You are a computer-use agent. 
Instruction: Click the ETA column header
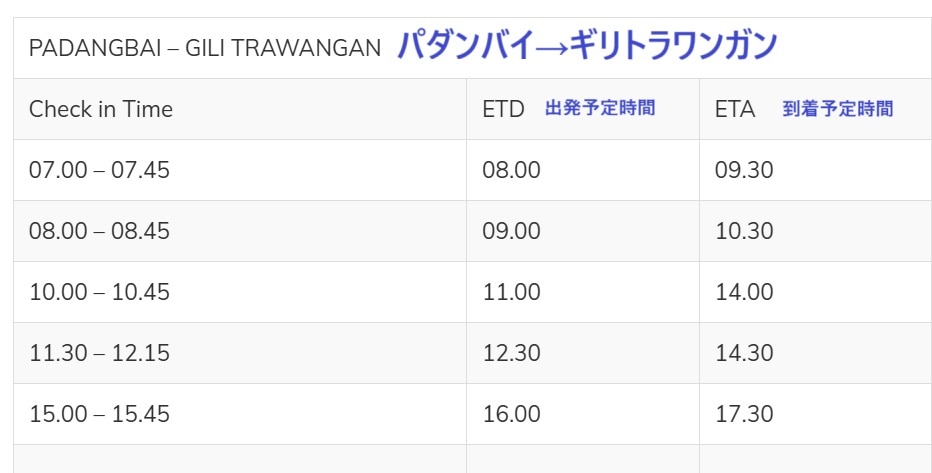pyautogui.click(x=735, y=109)
